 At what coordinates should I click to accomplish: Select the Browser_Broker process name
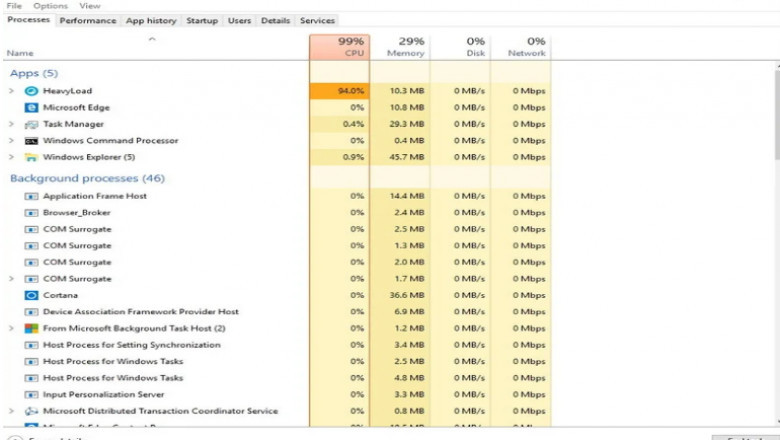click(x=77, y=213)
